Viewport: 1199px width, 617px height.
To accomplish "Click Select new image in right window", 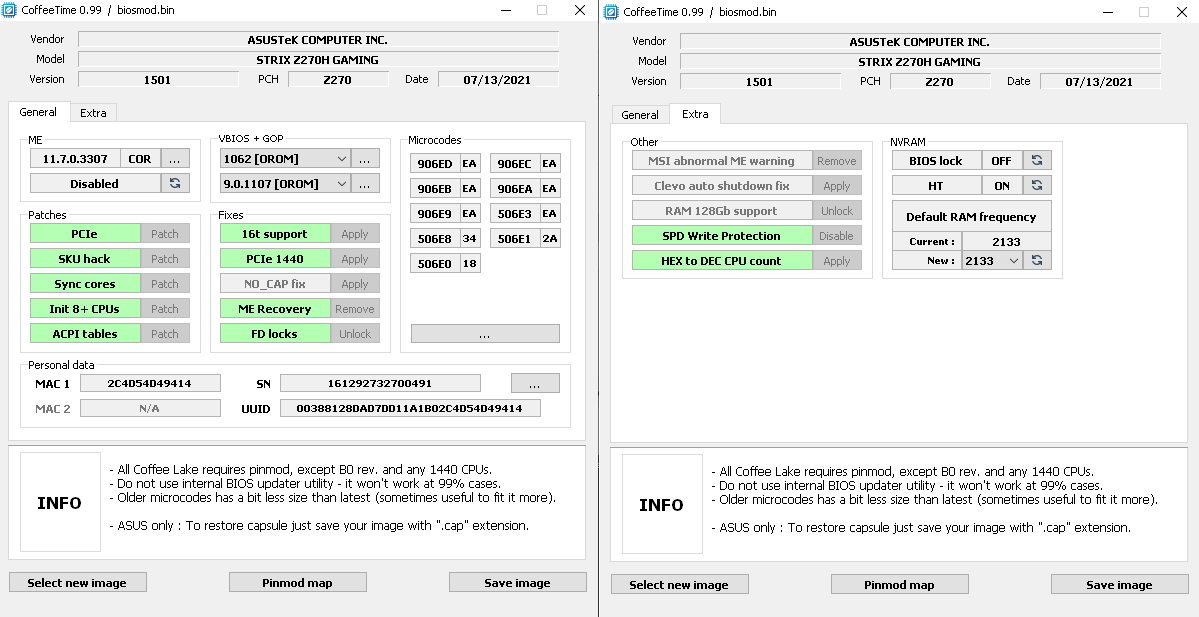I will (679, 585).
